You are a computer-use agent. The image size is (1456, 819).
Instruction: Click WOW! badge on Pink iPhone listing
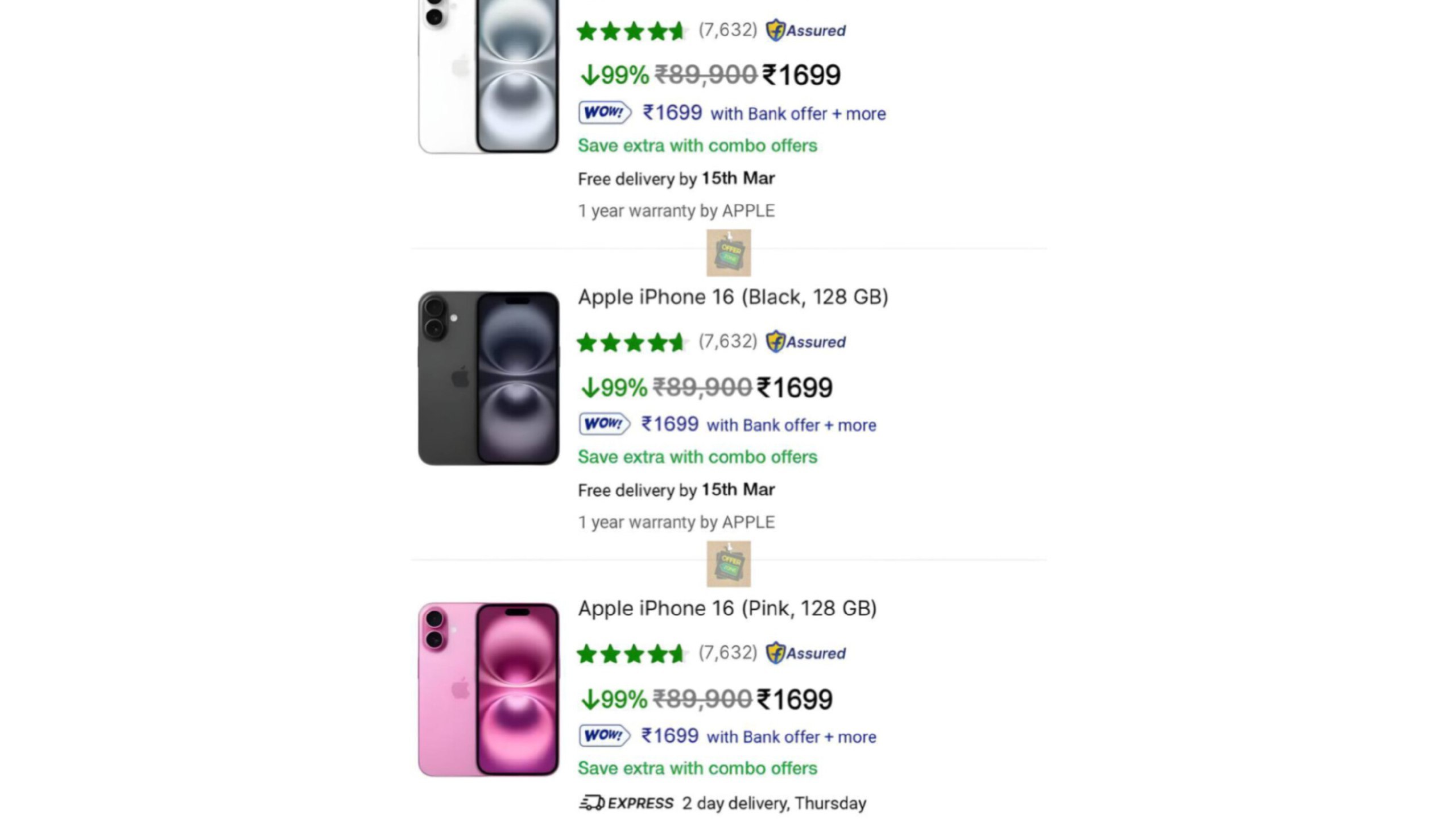click(x=605, y=735)
